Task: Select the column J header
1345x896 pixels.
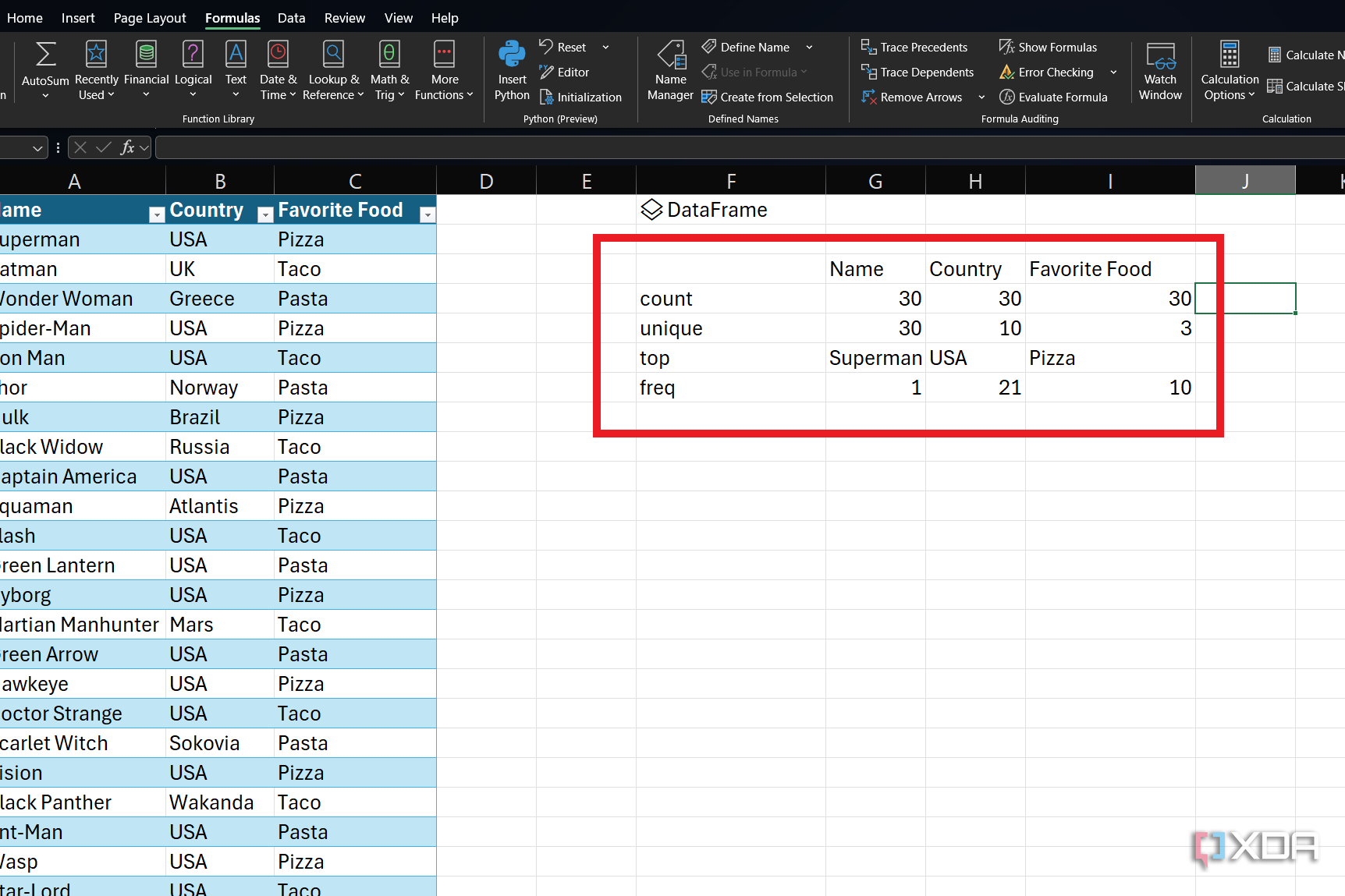Action: [x=1245, y=182]
